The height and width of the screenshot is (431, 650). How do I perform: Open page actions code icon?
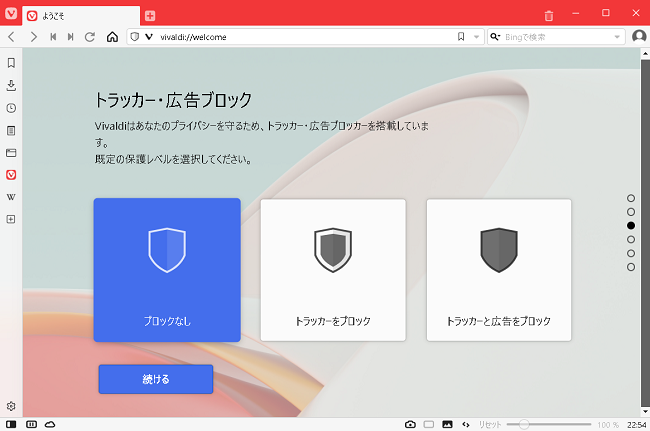pyautogui.click(x=466, y=424)
